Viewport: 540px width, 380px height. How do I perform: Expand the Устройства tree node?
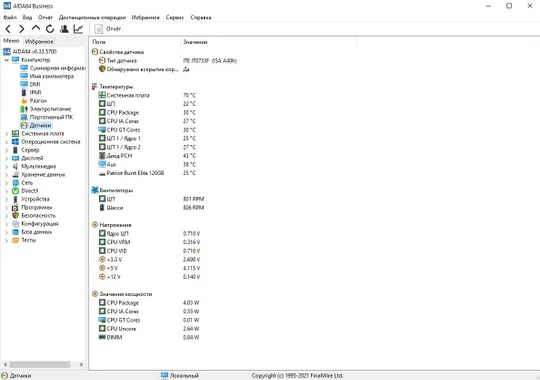tap(7, 199)
